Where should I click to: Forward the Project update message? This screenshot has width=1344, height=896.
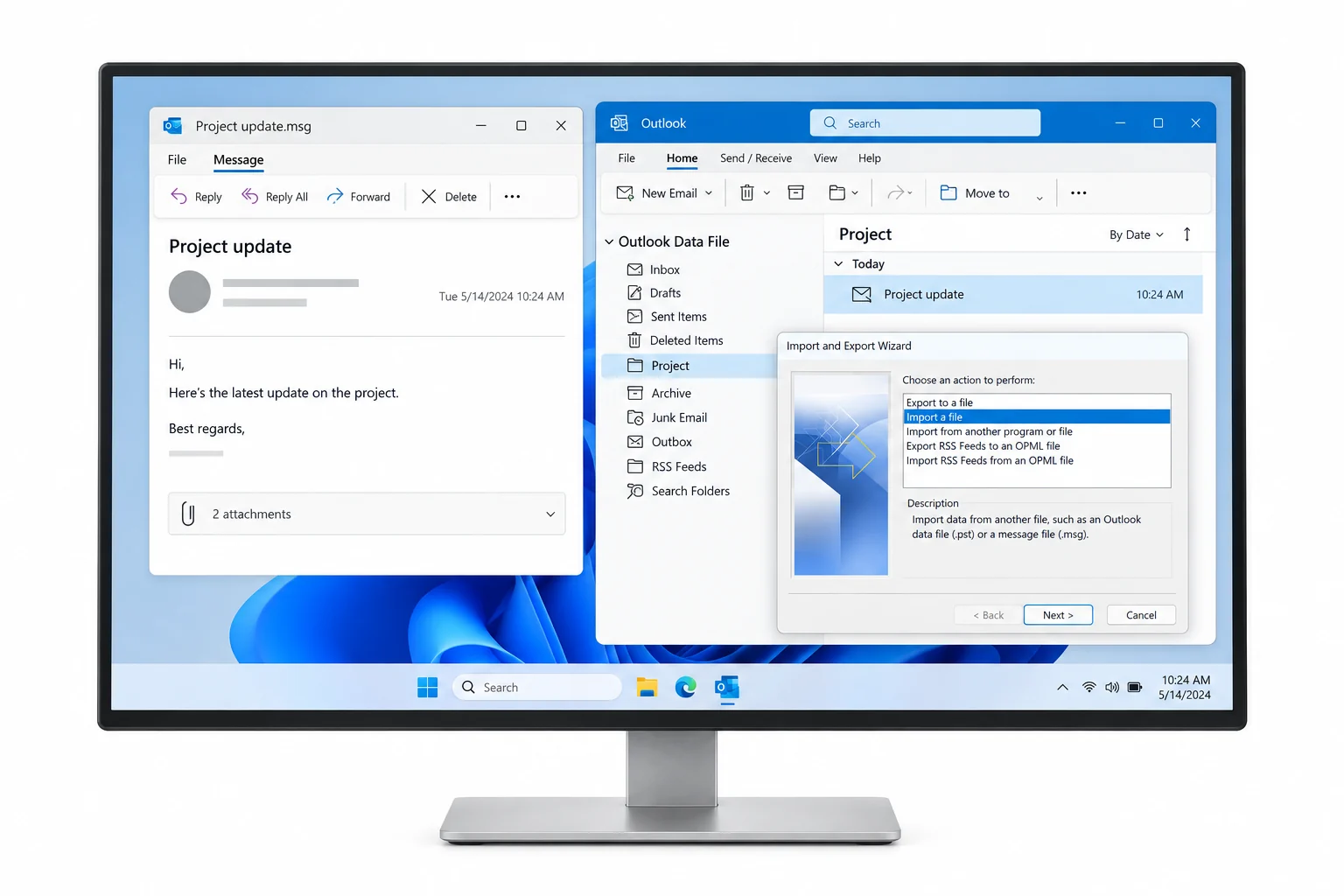coord(358,197)
